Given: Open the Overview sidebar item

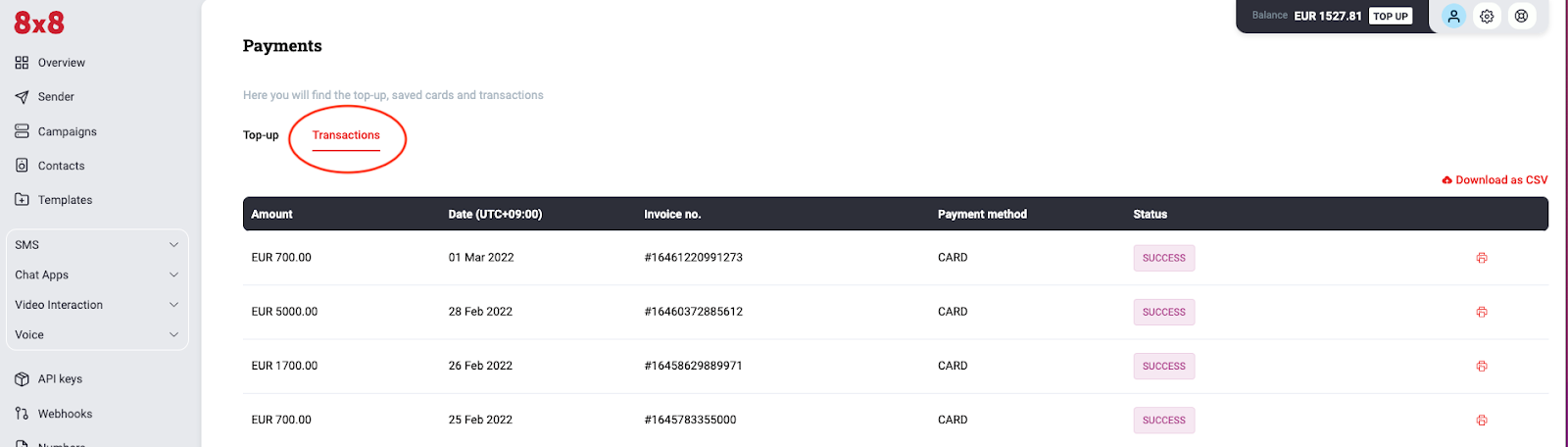Looking at the screenshot, I should coord(50,63).
